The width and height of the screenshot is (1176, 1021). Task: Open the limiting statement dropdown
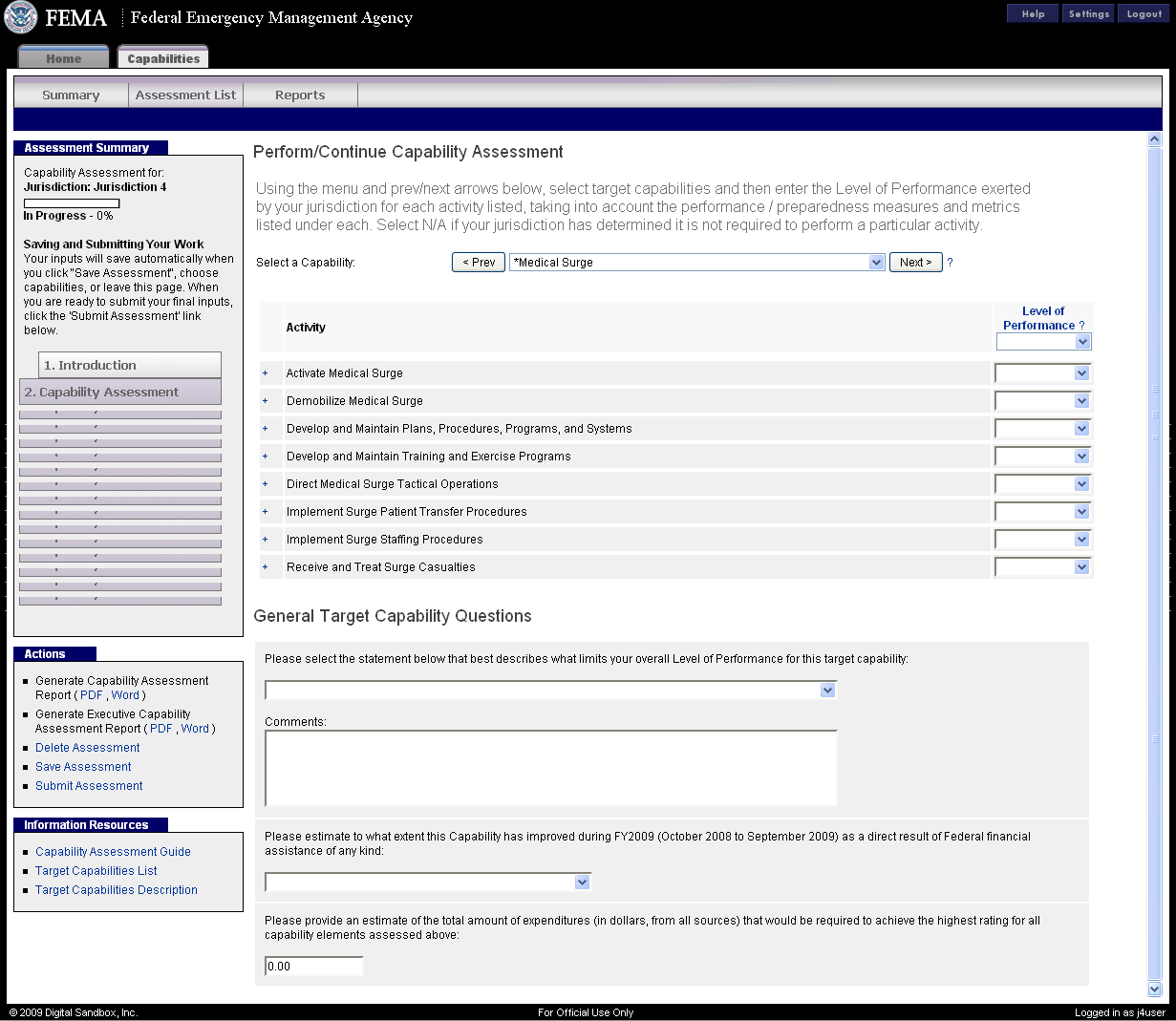[x=550, y=691]
